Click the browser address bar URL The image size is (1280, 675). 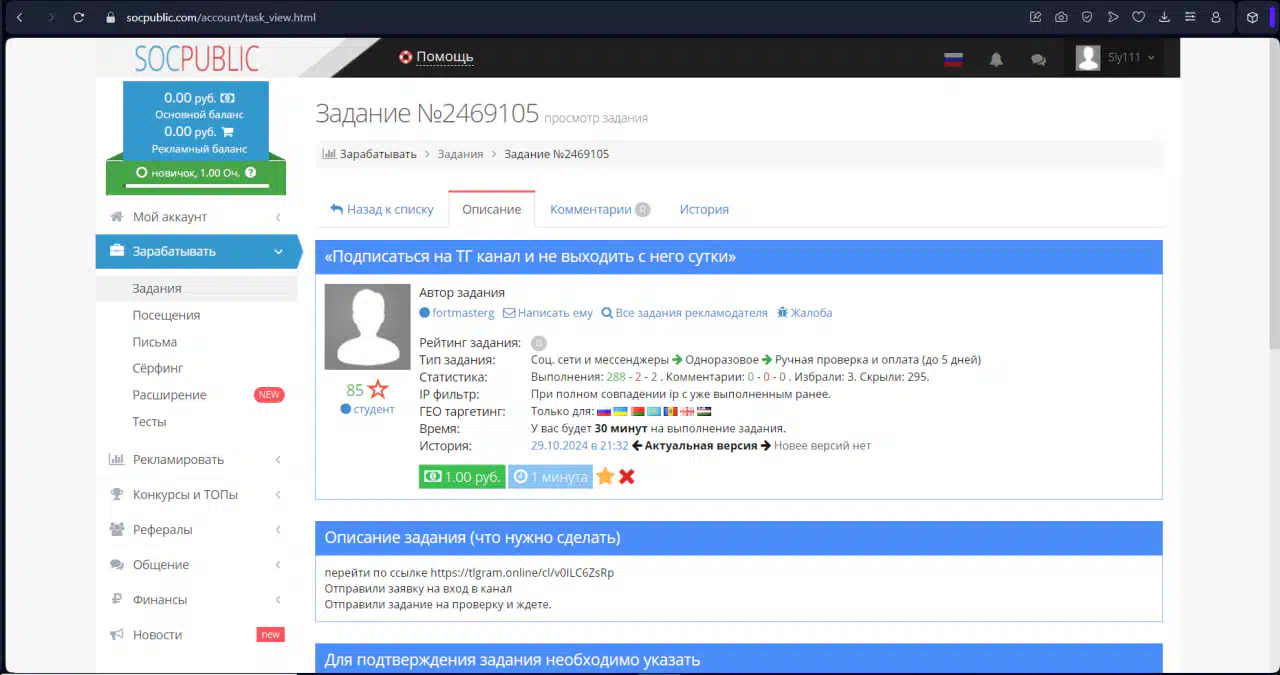[x=222, y=17]
